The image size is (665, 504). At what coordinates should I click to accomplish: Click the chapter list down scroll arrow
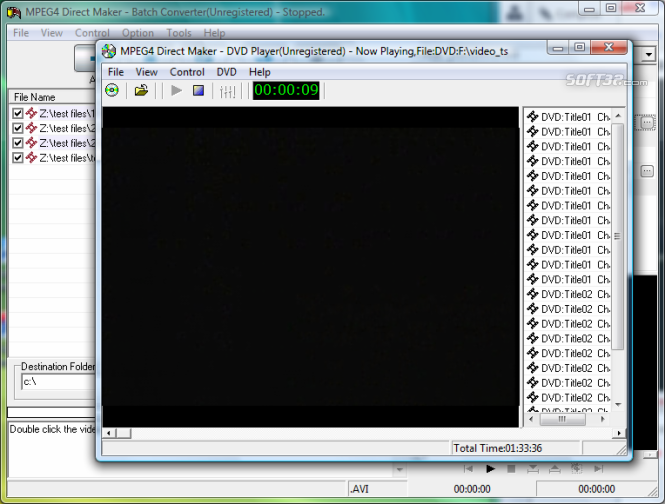coord(618,405)
